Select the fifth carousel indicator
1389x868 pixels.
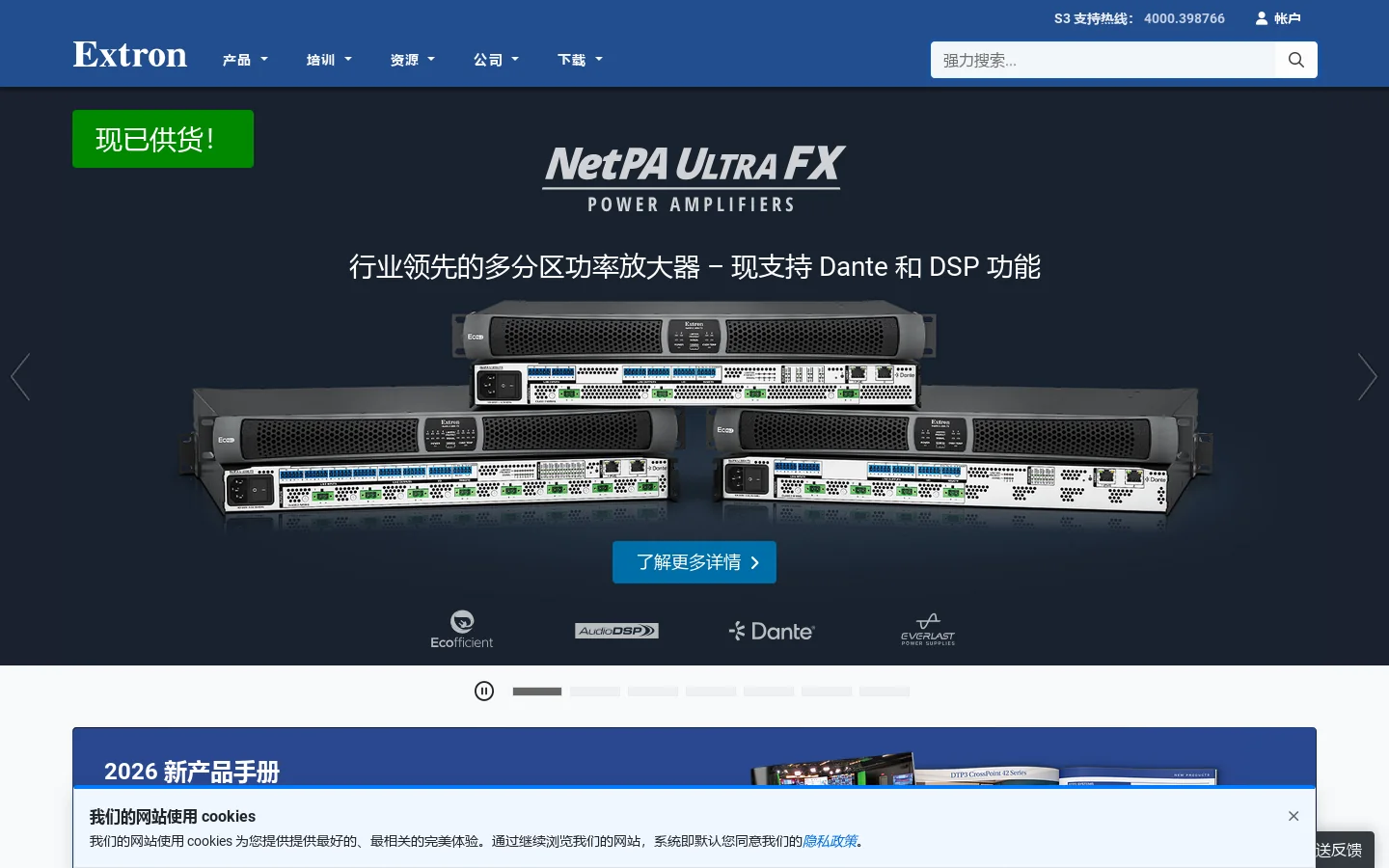(x=769, y=692)
